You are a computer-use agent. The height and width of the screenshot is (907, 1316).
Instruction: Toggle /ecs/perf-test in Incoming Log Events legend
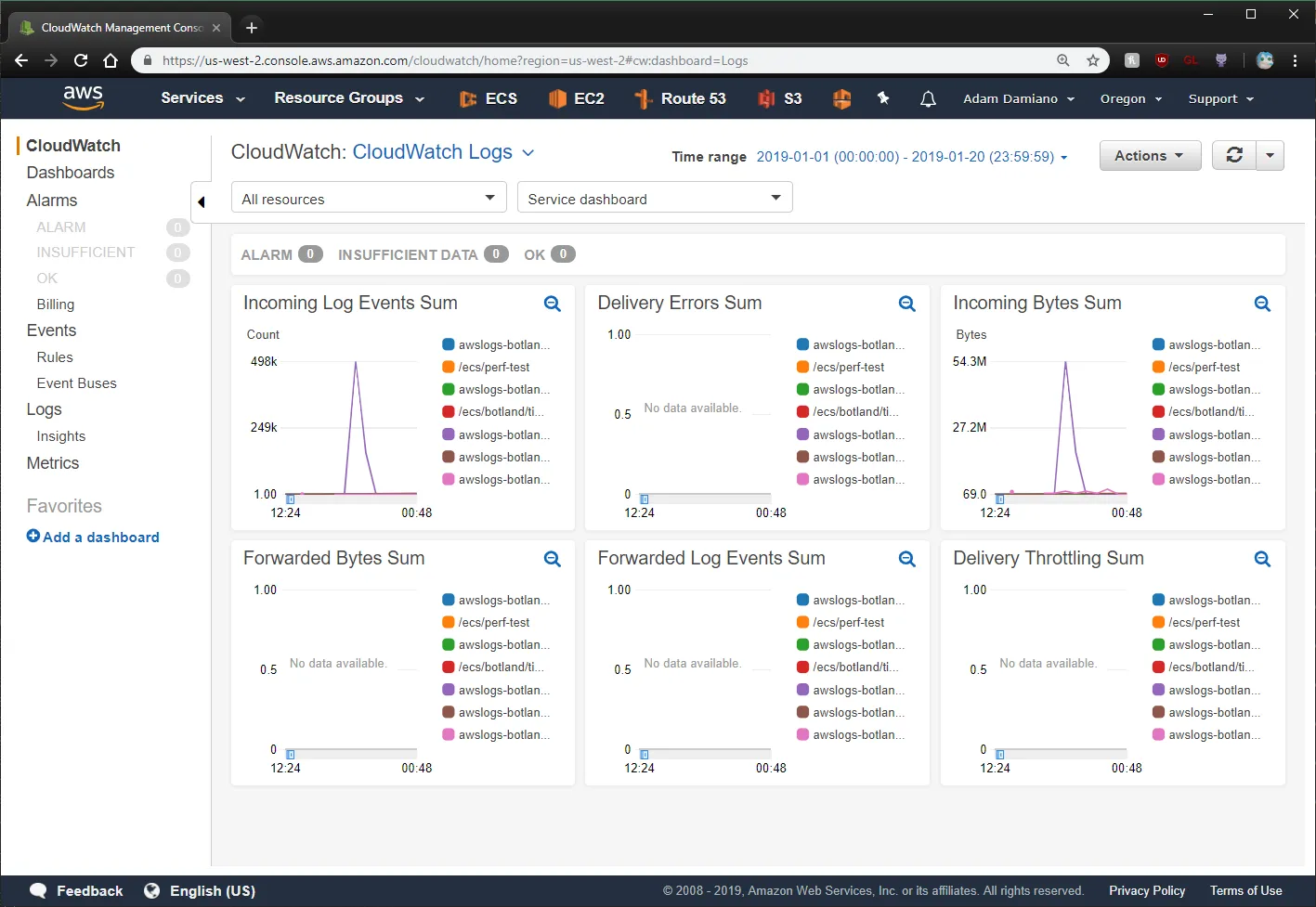click(486, 367)
